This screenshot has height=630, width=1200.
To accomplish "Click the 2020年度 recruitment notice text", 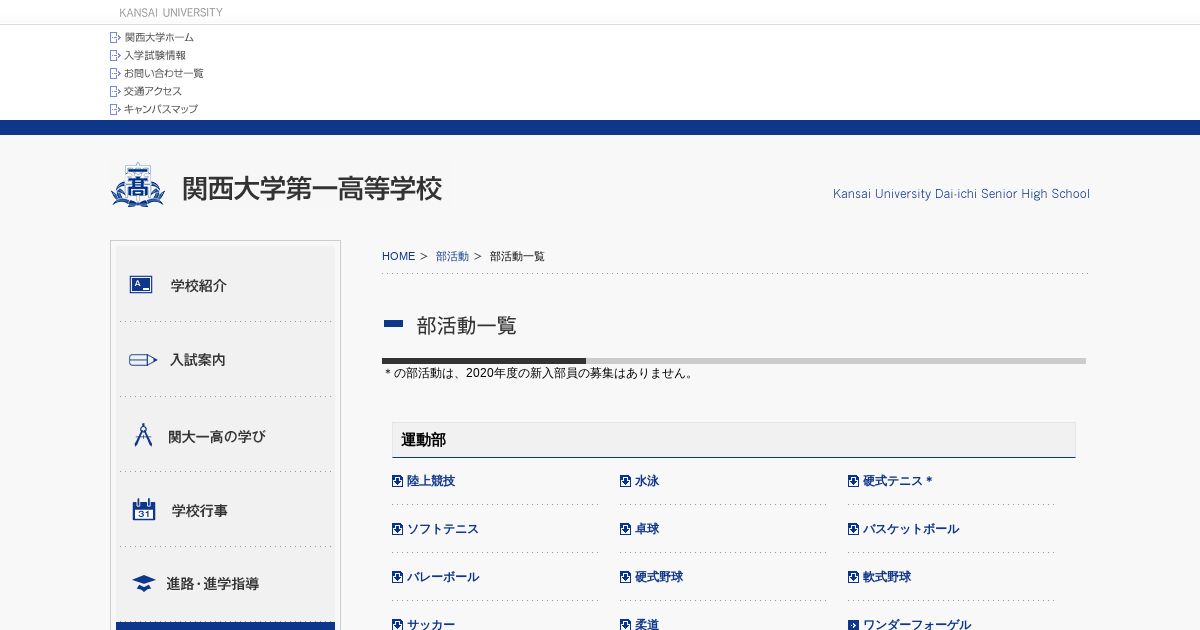I will click(x=539, y=373).
